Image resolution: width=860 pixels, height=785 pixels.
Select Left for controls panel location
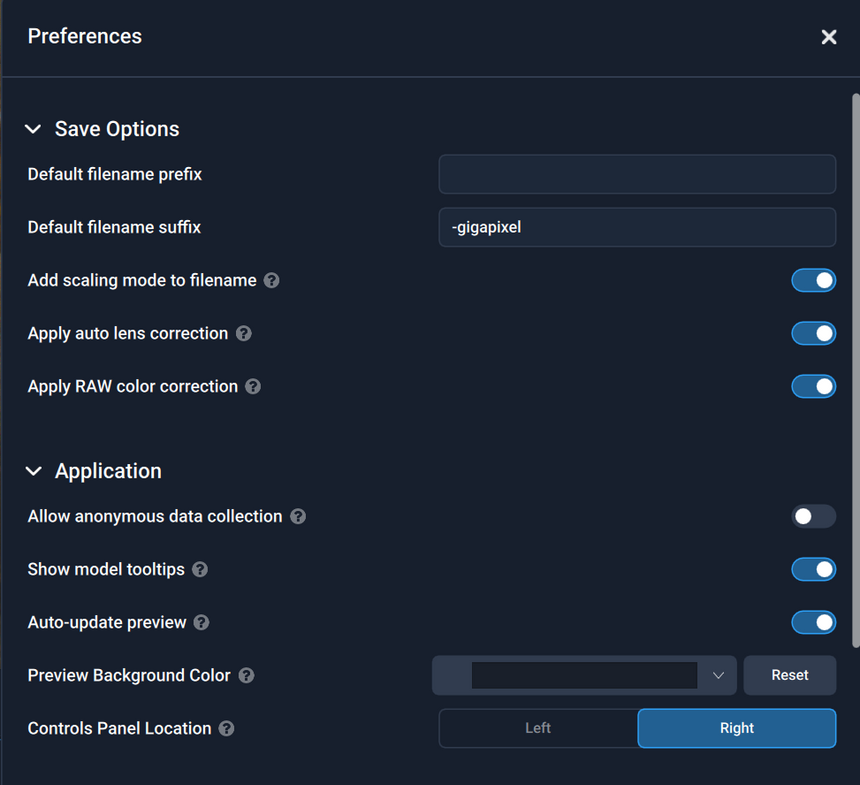point(538,729)
